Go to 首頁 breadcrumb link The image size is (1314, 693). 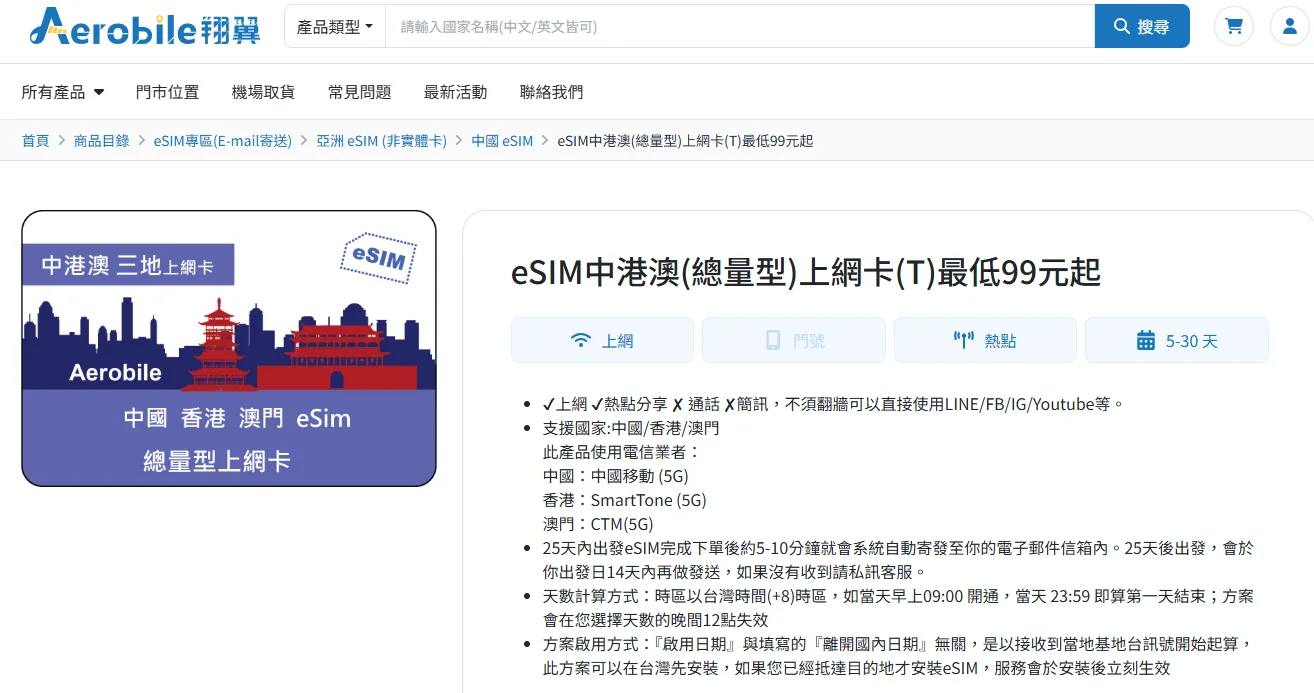point(35,141)
